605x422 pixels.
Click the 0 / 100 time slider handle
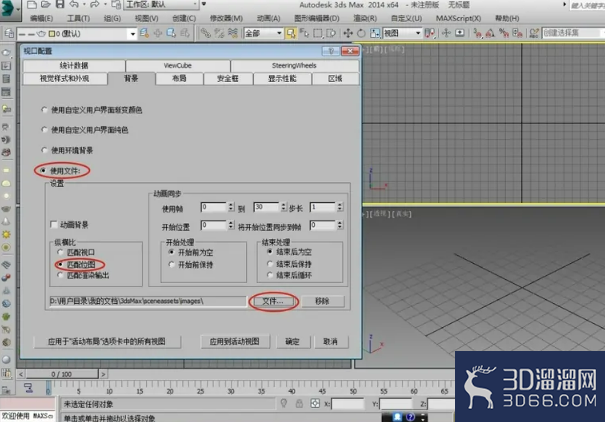click(62, 374)
